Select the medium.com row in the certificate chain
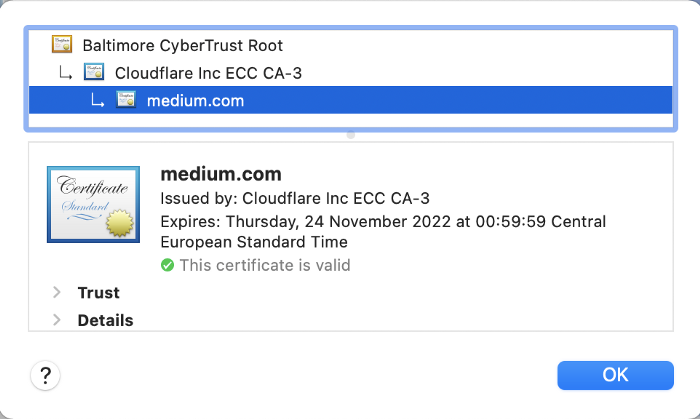 (x=195, y=100)
